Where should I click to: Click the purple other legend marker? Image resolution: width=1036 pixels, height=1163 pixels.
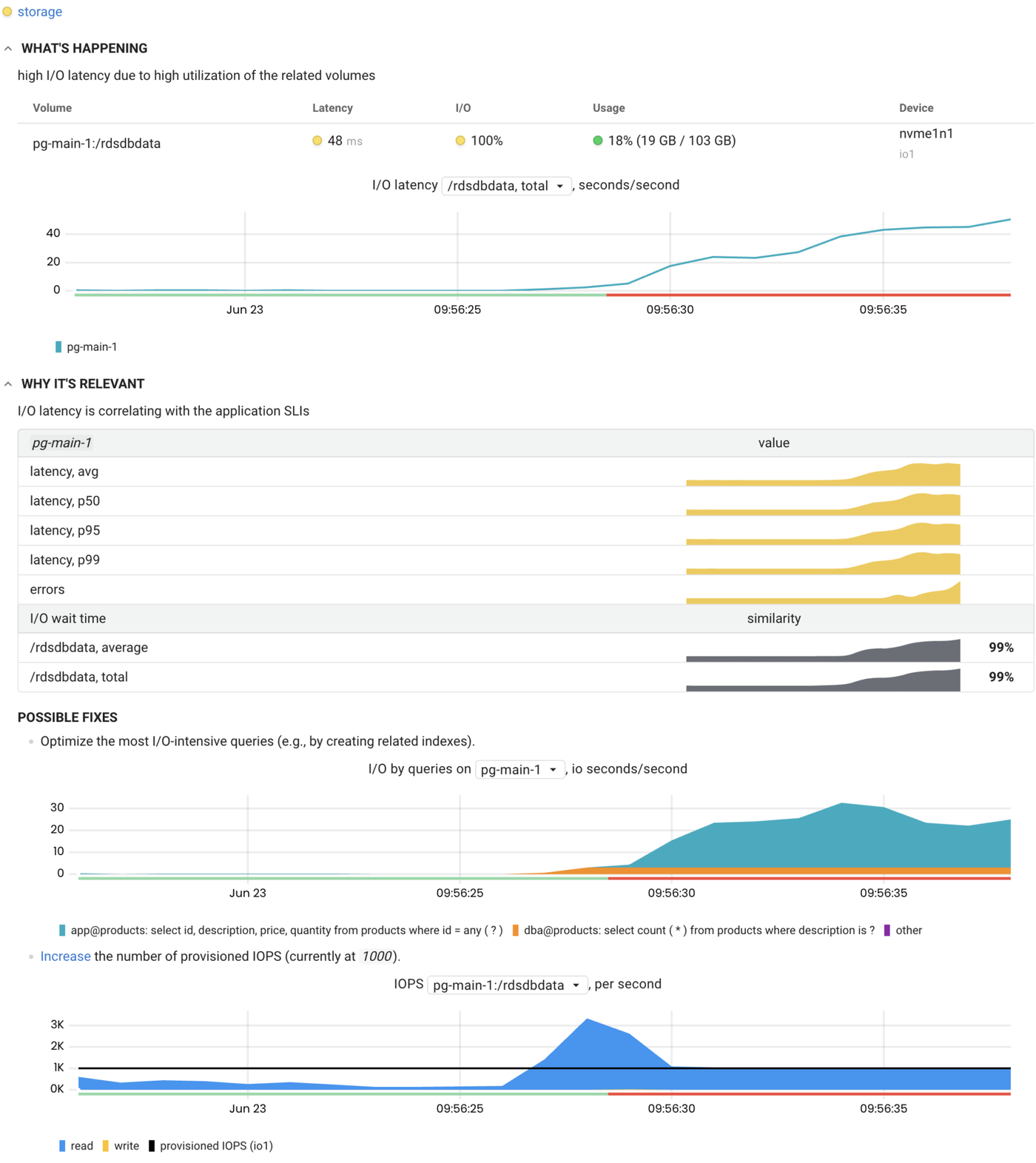pos(887,931)
